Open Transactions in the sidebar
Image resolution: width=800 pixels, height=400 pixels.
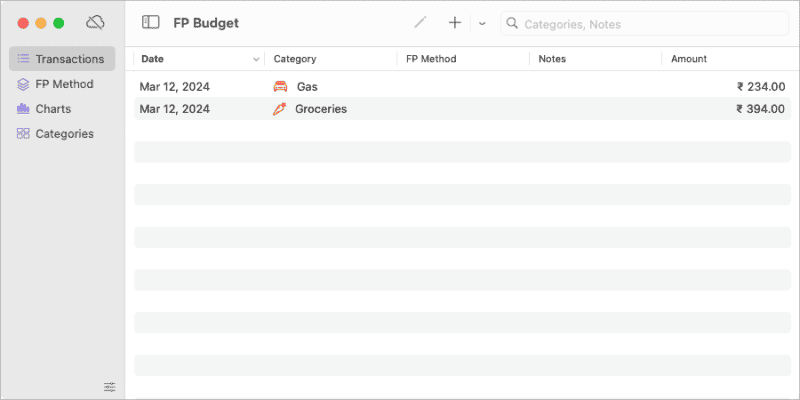coord(62,59)
